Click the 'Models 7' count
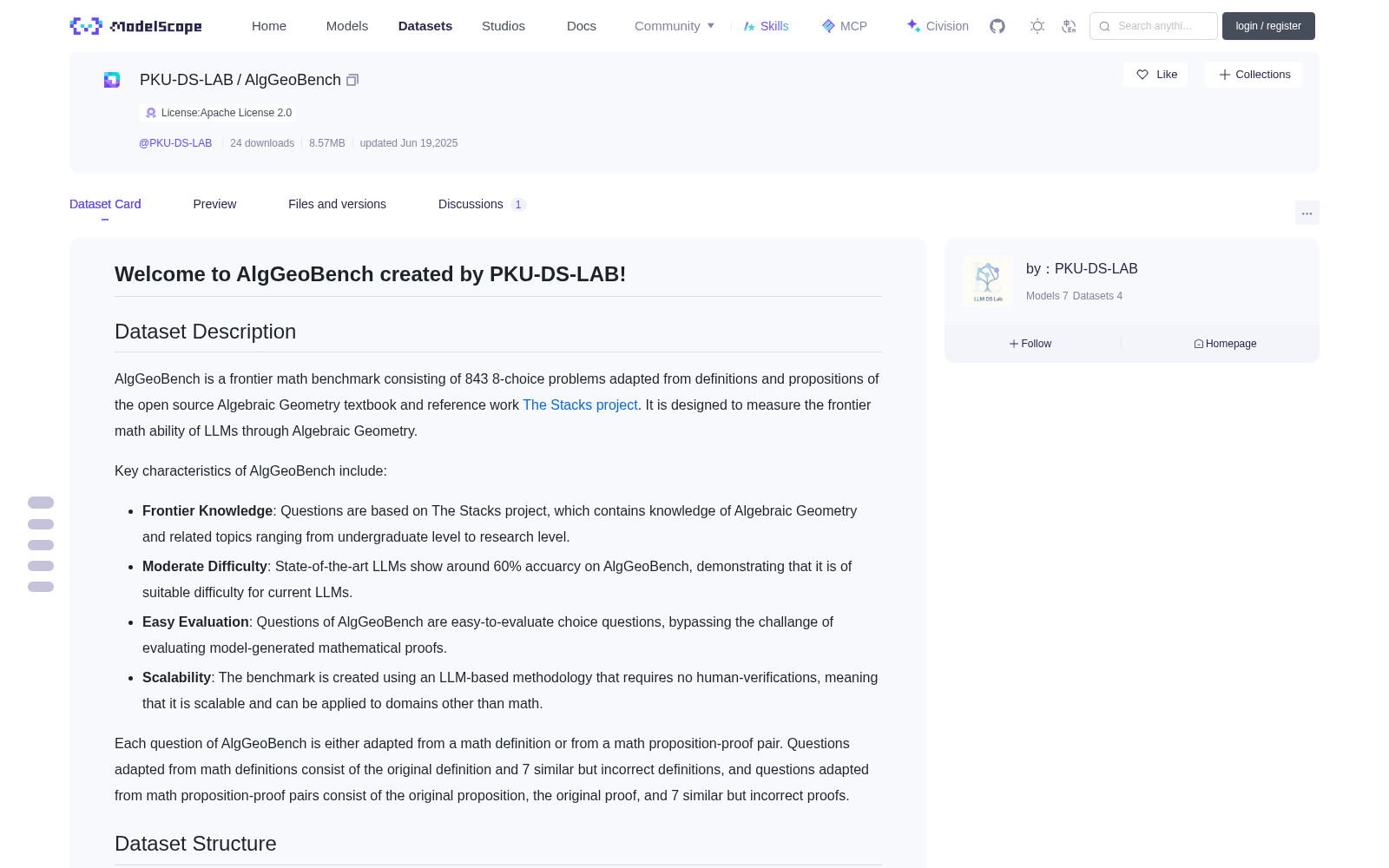Screen dimensions: 1389x868 tap(1047, 296)
